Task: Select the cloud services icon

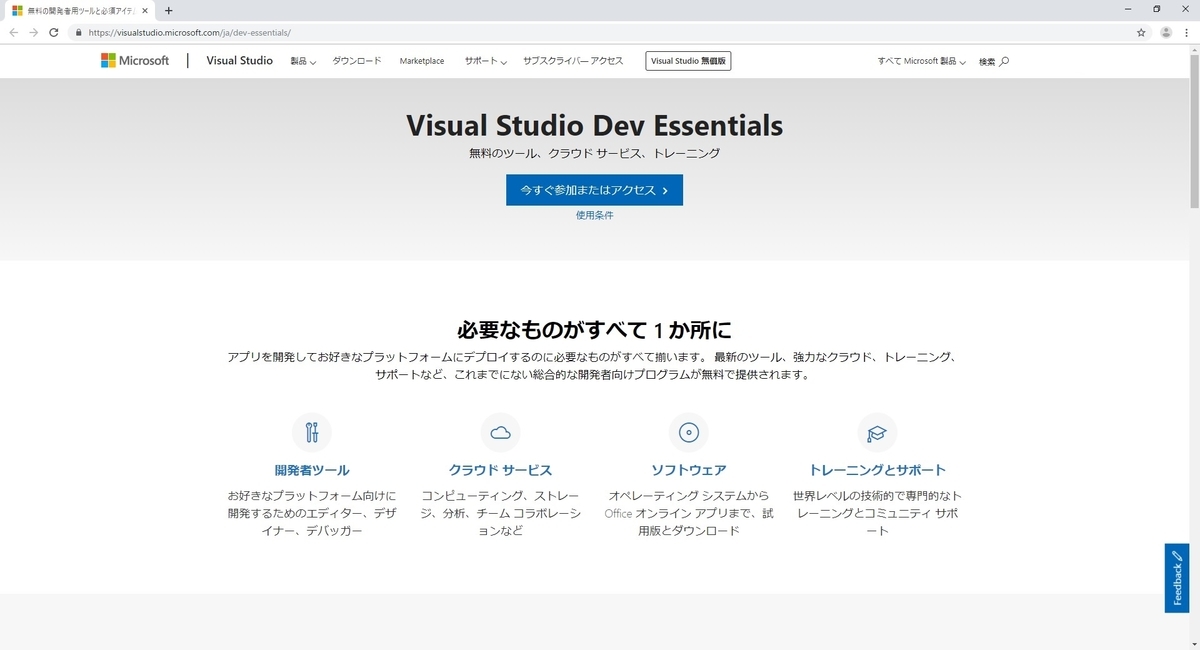Action: (500, 433)
